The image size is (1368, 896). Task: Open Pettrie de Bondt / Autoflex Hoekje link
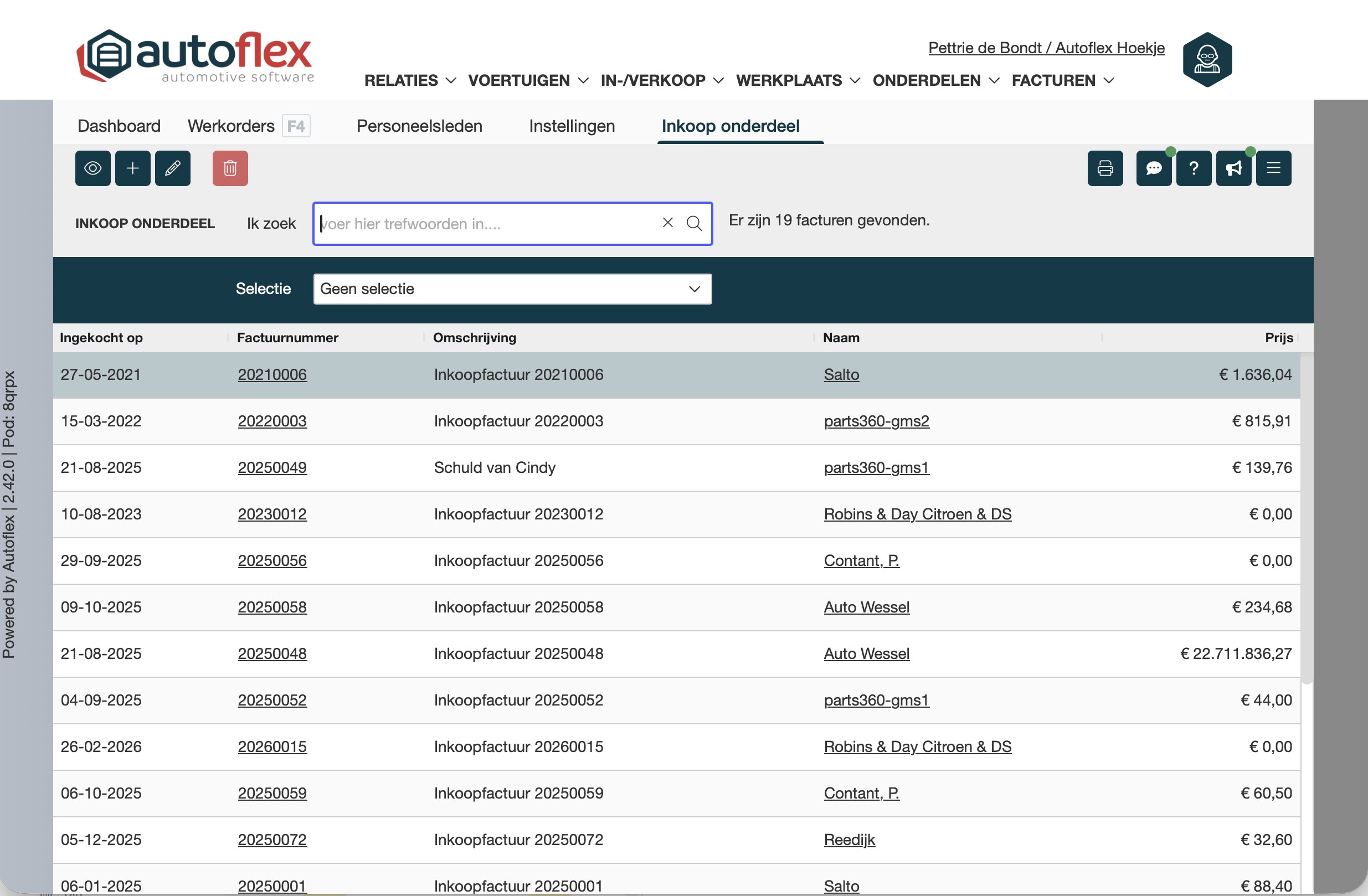click(1047, 48)
